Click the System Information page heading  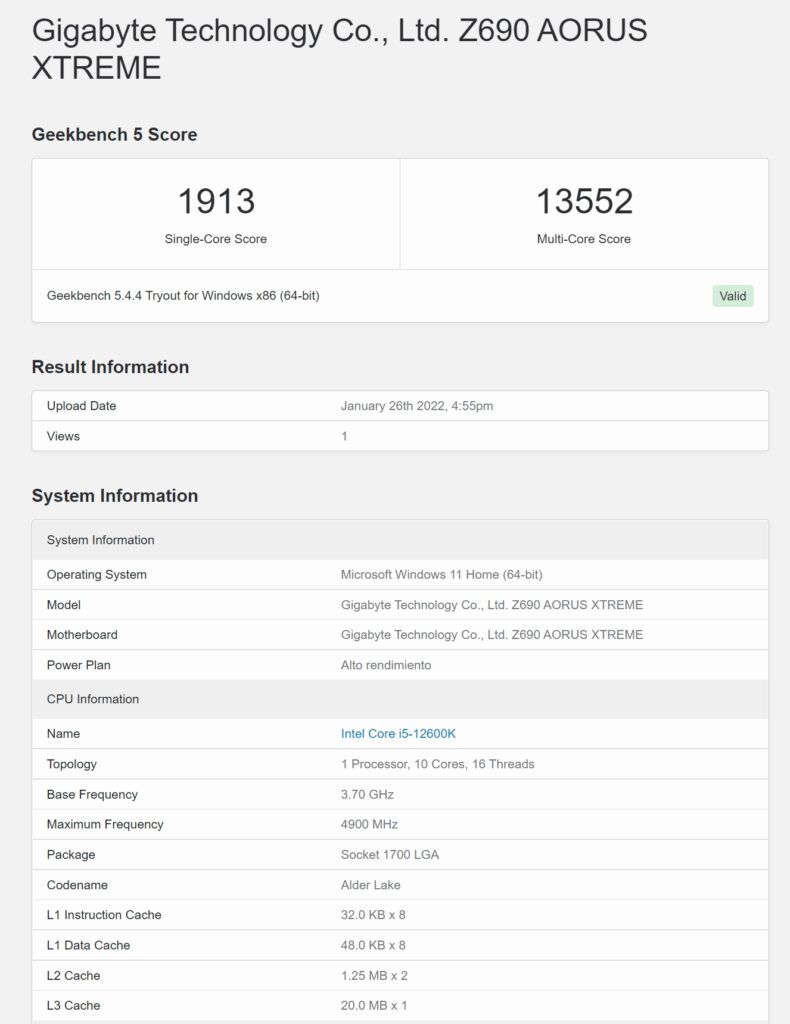click(115, 496)
